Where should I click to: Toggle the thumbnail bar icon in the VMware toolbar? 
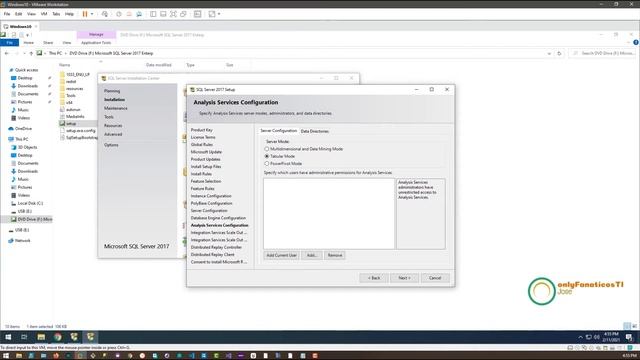(163, 14)
